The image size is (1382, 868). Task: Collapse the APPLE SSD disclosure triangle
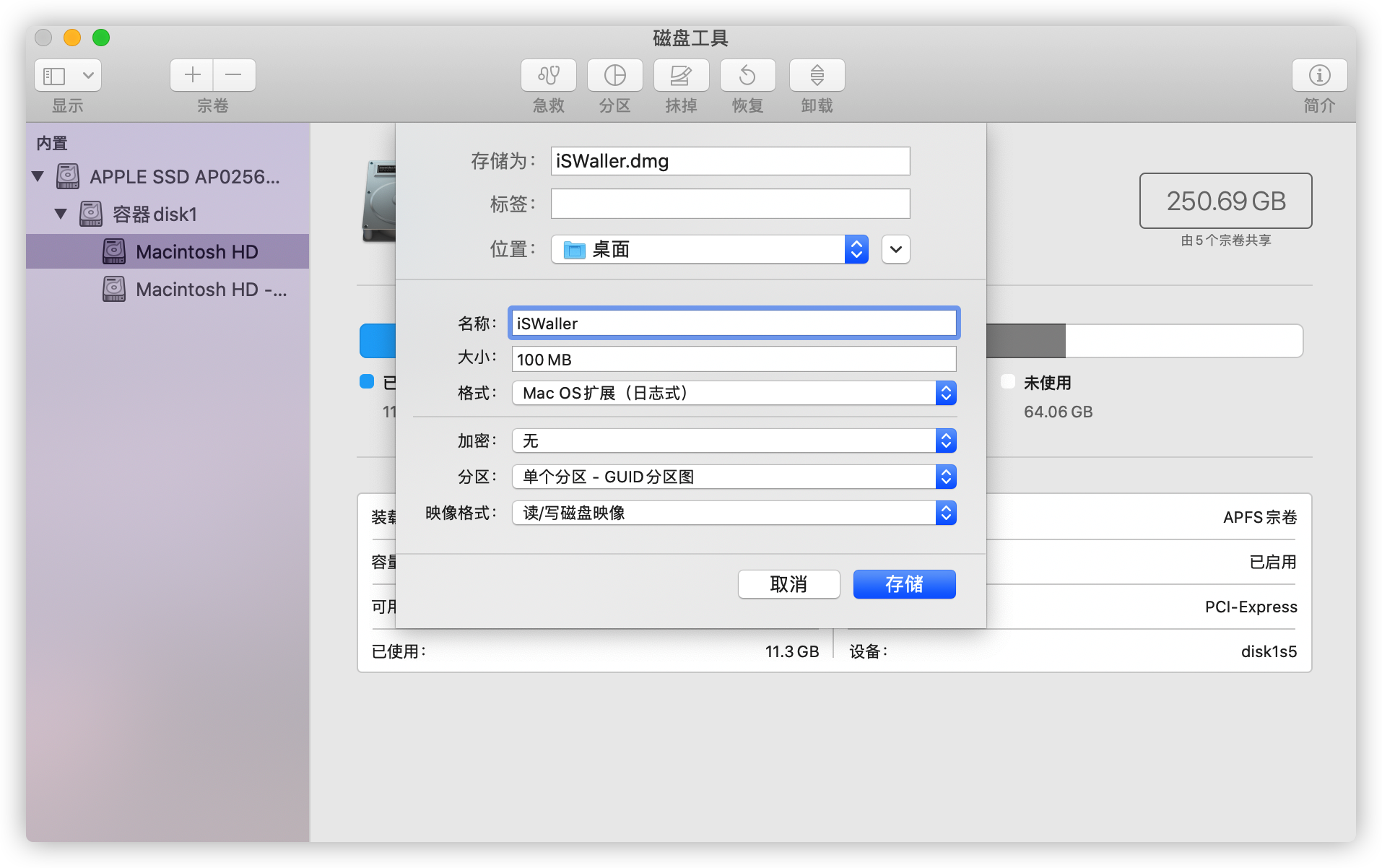click(38, 176)
